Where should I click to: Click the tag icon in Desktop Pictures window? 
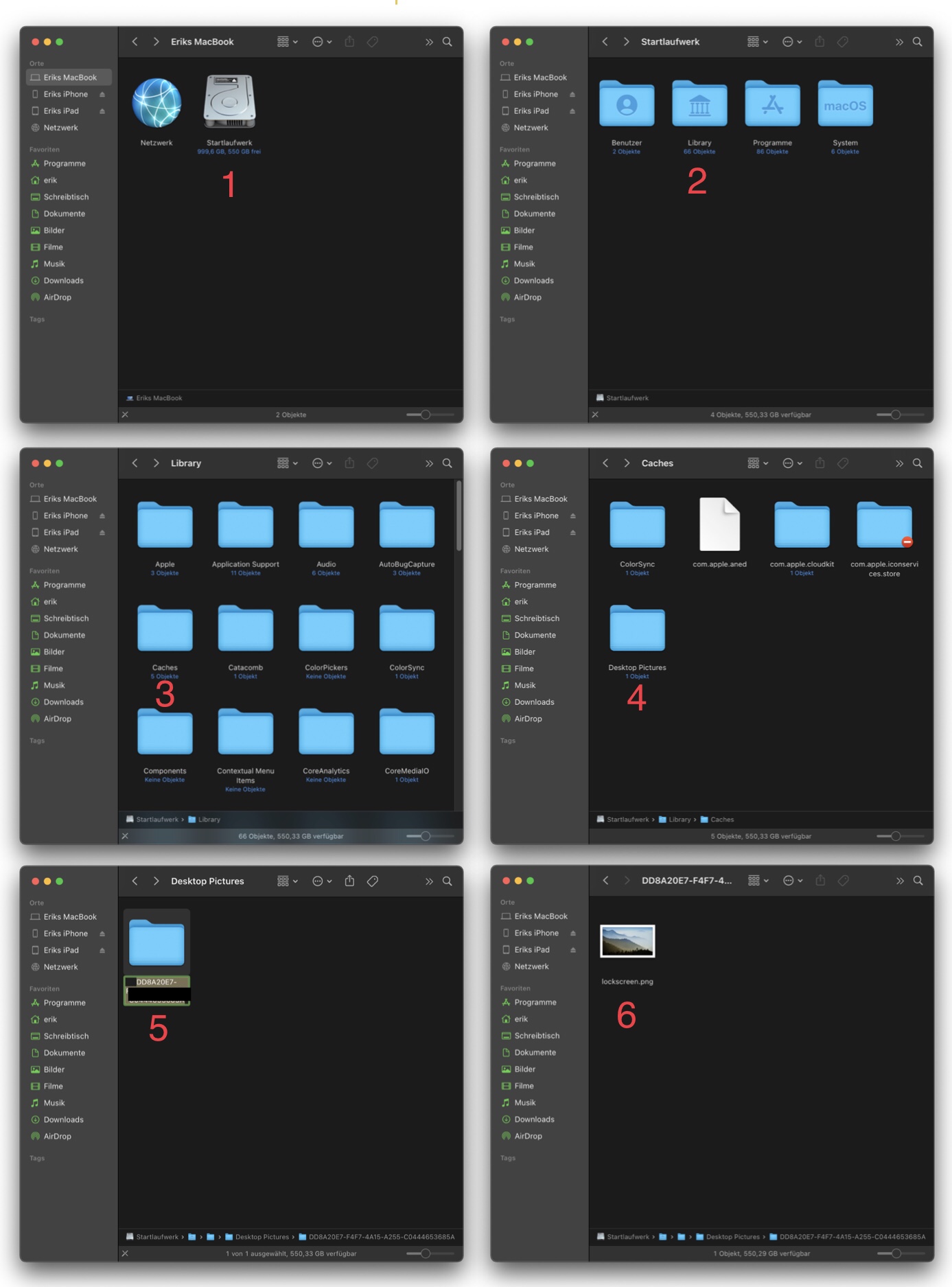[373, 881]
